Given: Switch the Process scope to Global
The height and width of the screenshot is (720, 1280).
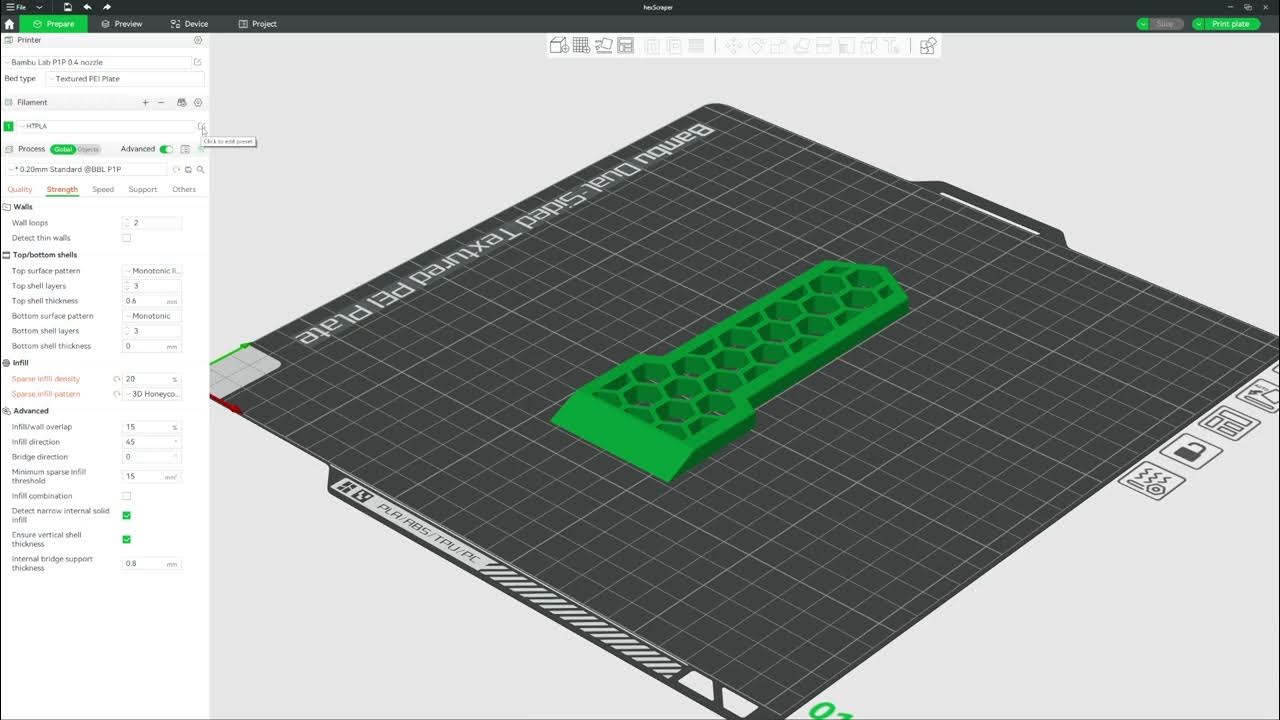Looking at the screenshot, I should pyautogui.click(x=63, y=149).
